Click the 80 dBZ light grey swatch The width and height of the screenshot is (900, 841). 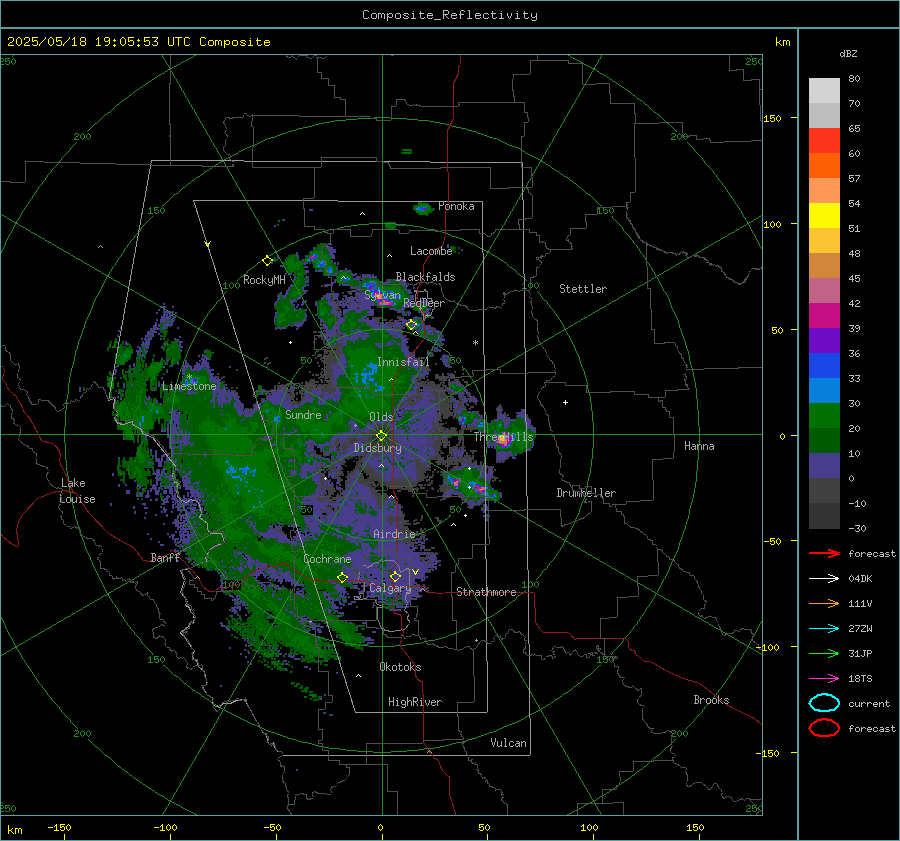[x=824, y=90]
